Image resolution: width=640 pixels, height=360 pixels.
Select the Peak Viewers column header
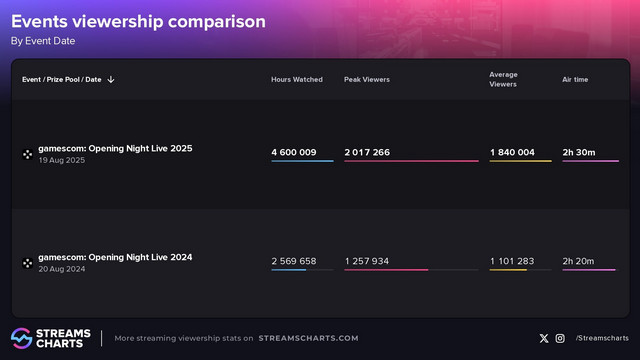click(x=367, y=80)
